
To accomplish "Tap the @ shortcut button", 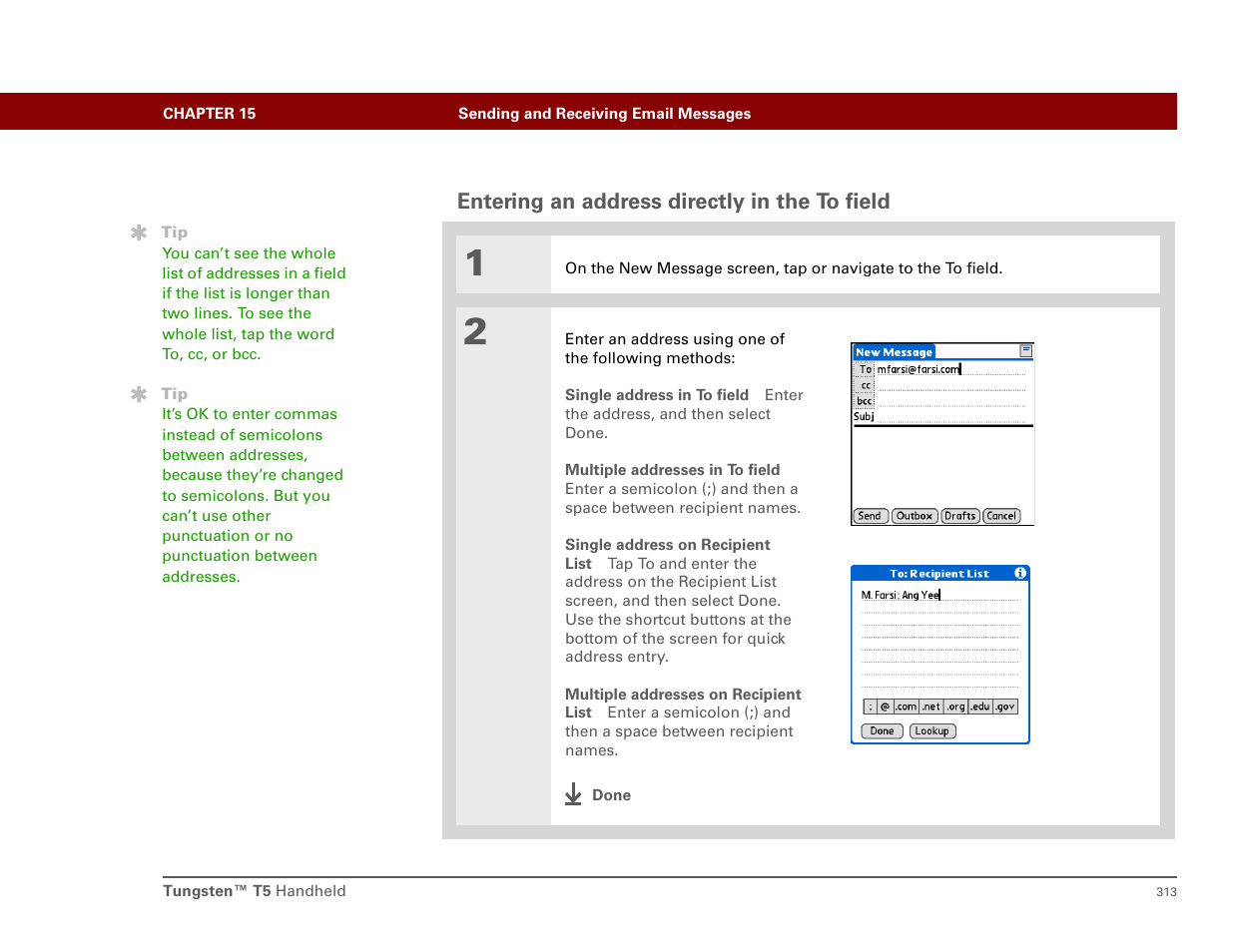I will (885, 707).
